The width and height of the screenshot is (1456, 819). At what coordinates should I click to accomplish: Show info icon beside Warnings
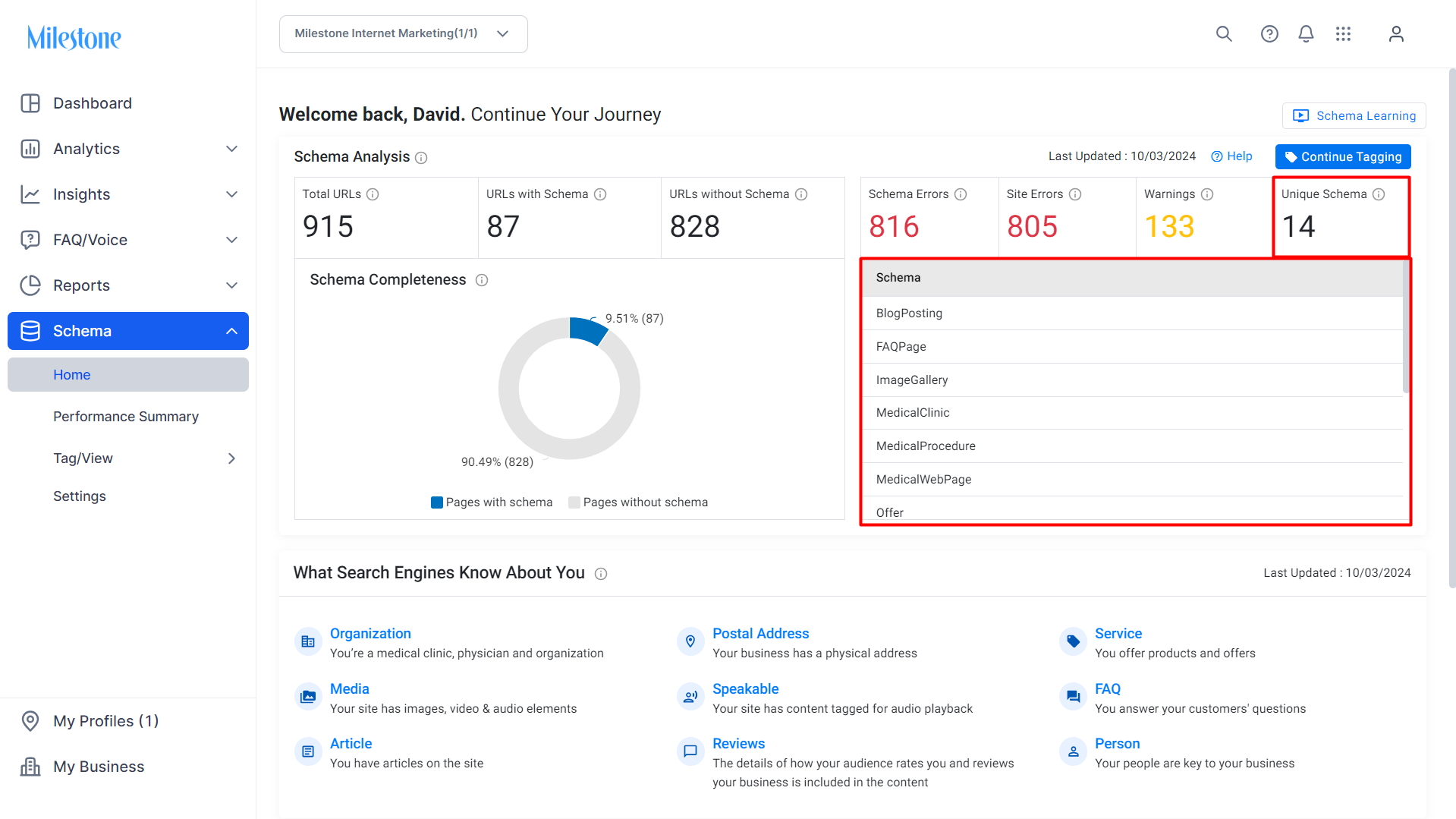[x=1207, y=194]
